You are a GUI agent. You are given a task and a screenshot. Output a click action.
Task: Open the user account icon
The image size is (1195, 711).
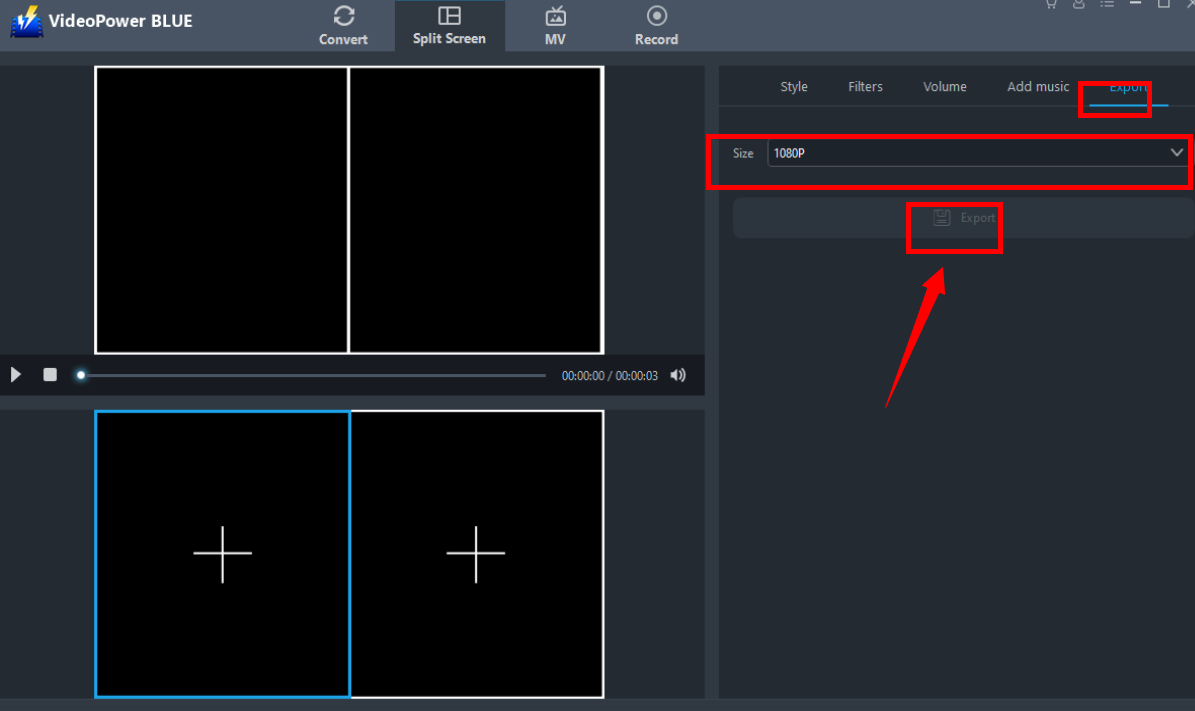click(1079, 5)
